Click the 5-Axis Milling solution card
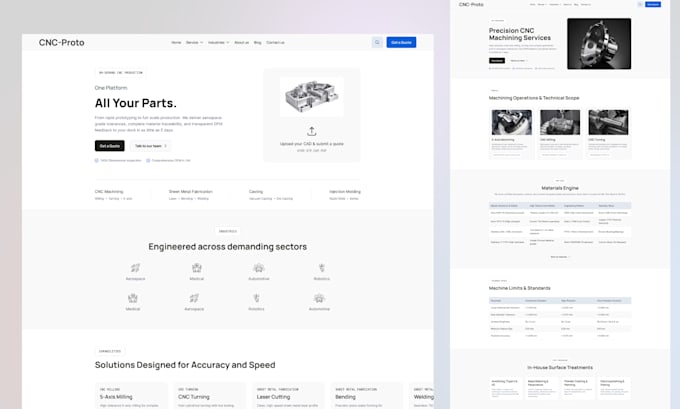Screen dimensions: 680x409 (131, 396)
